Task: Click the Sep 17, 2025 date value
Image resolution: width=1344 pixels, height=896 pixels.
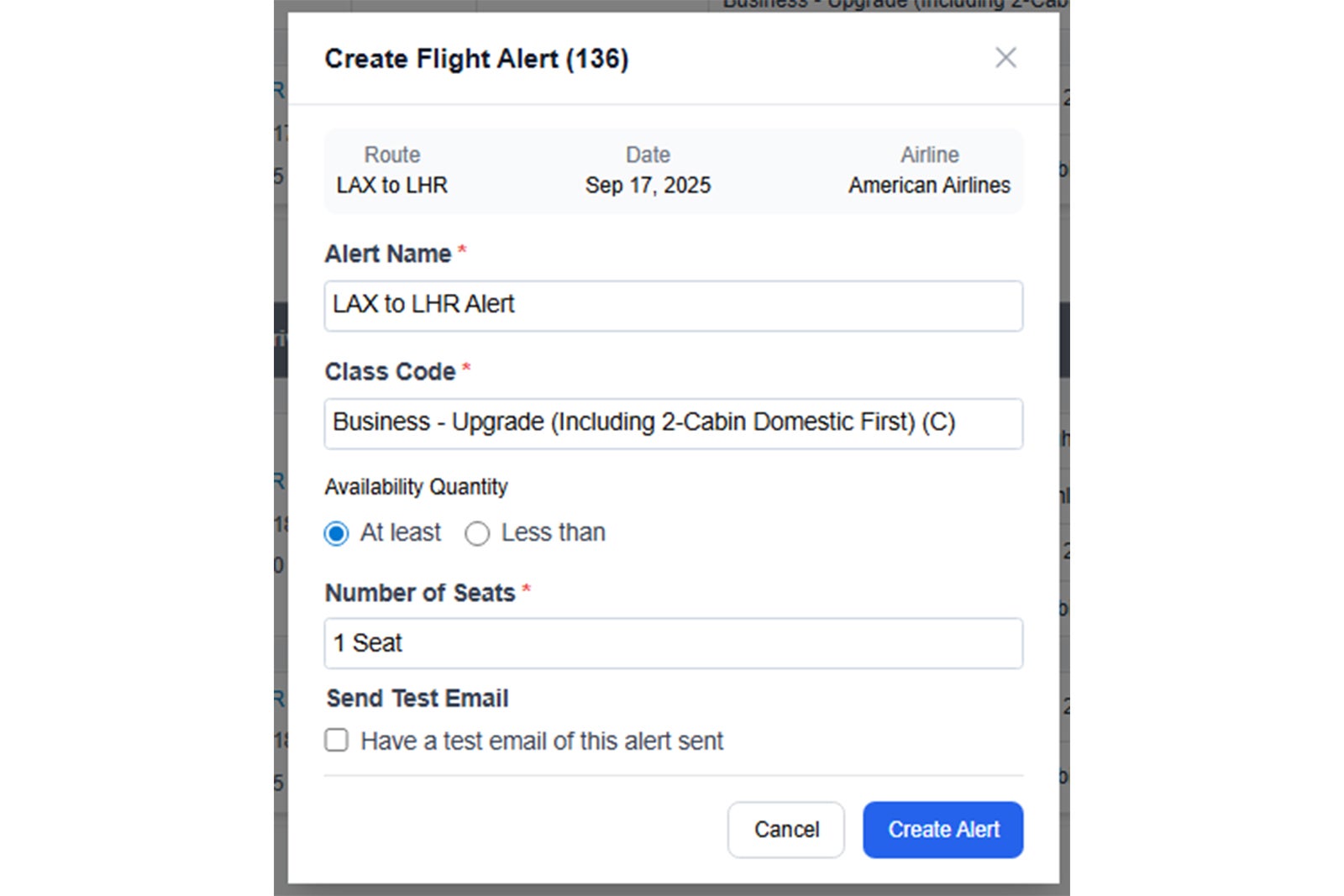Action: click(648, 186)
